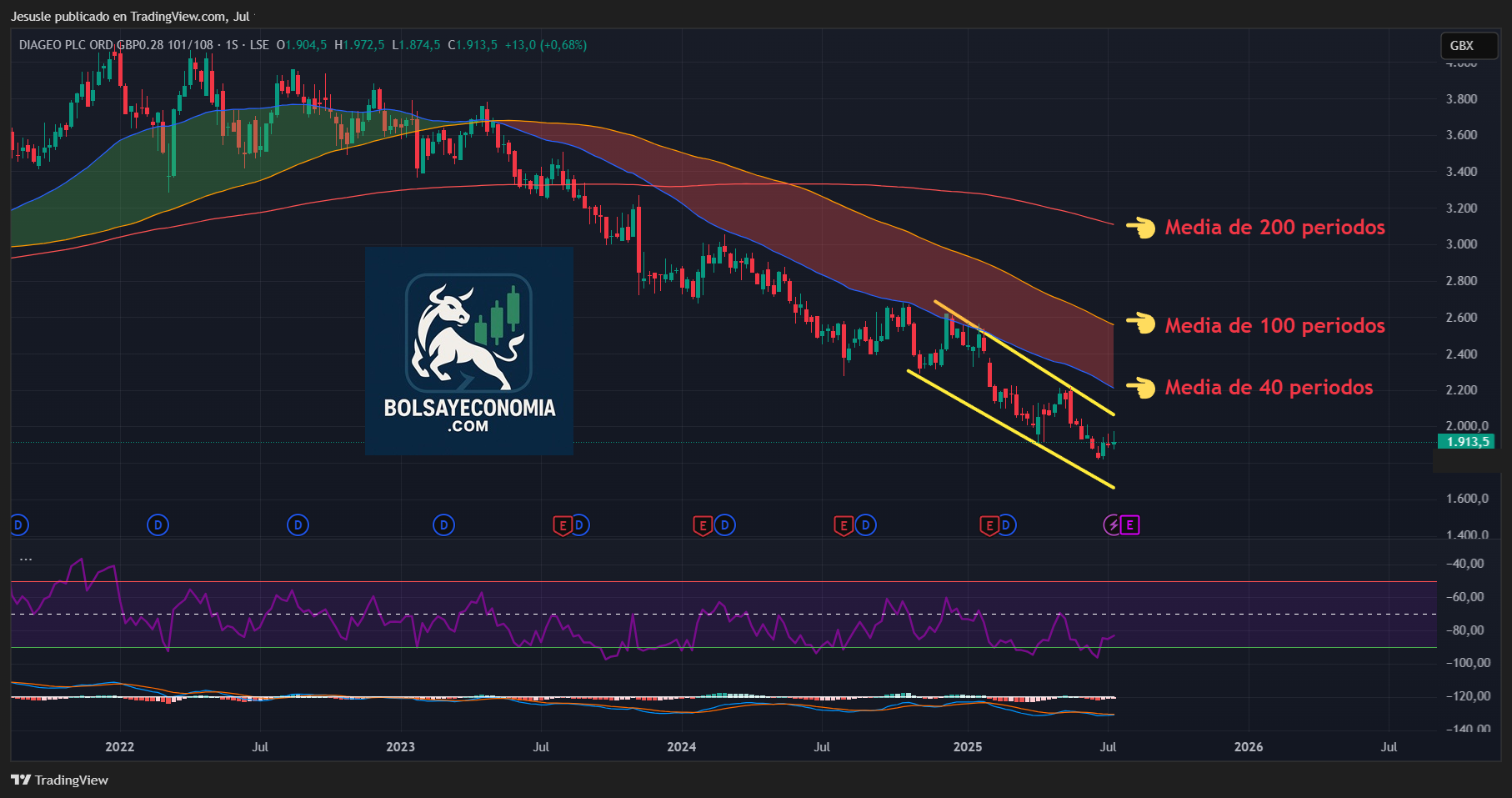Open the three-dots menu of the indicator pane
This screenshot has width=1512, height=798.
coord(26,559)
